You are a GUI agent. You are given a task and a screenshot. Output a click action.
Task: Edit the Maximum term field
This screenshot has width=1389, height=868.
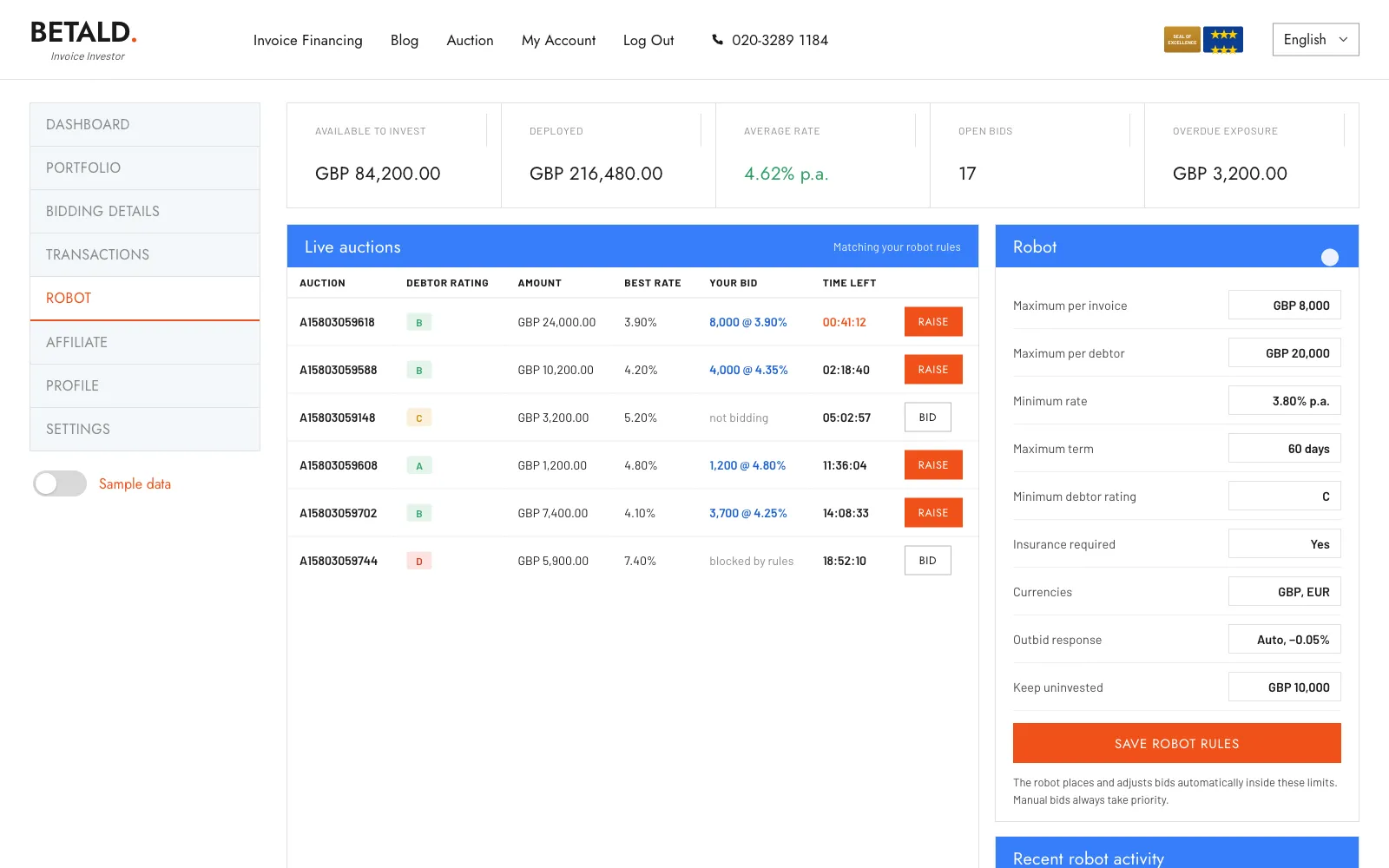1284,449
